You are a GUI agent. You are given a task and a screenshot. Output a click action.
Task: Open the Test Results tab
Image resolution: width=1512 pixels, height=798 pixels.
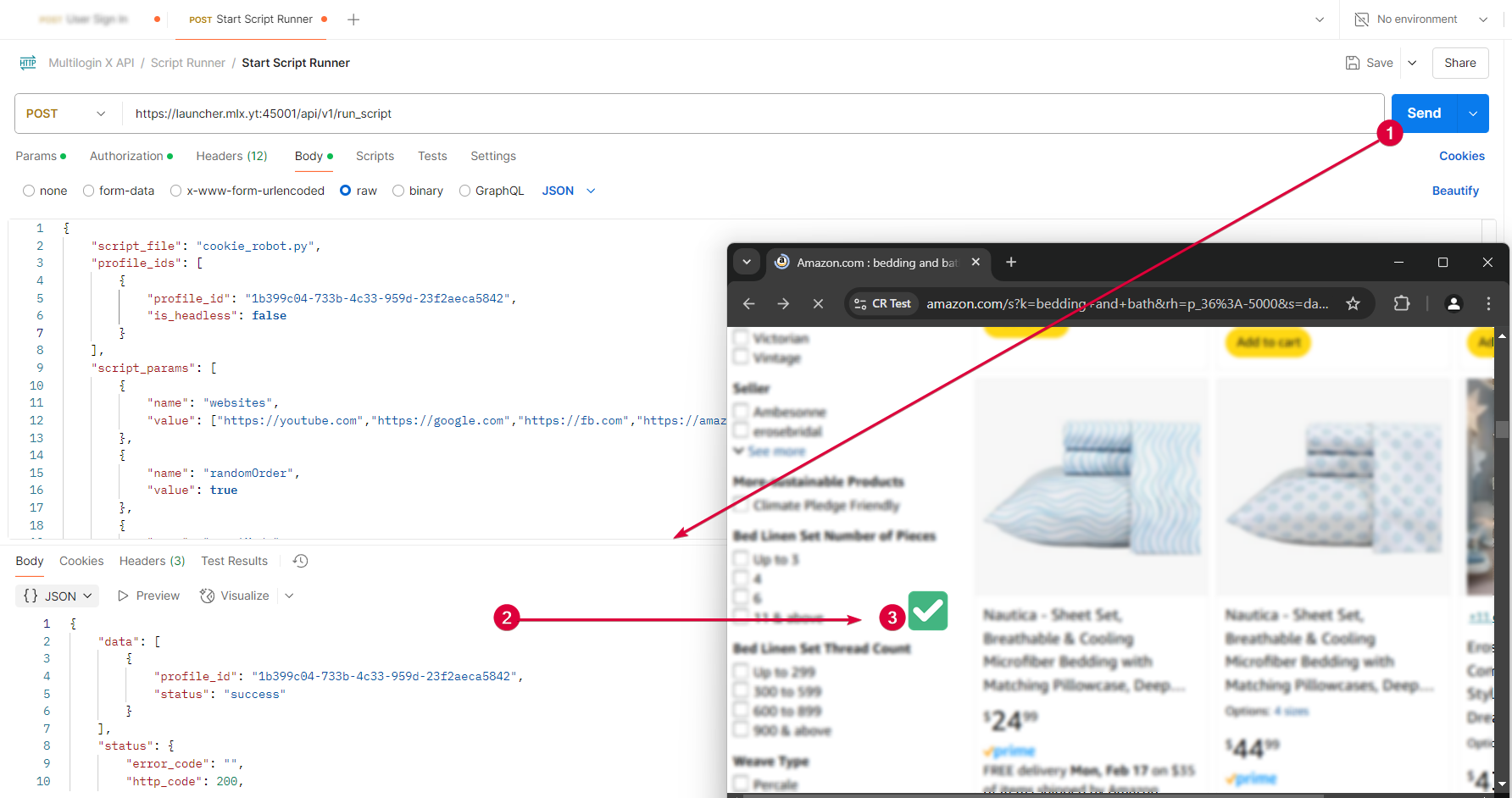pyautogui.click(x=234, y=560)
